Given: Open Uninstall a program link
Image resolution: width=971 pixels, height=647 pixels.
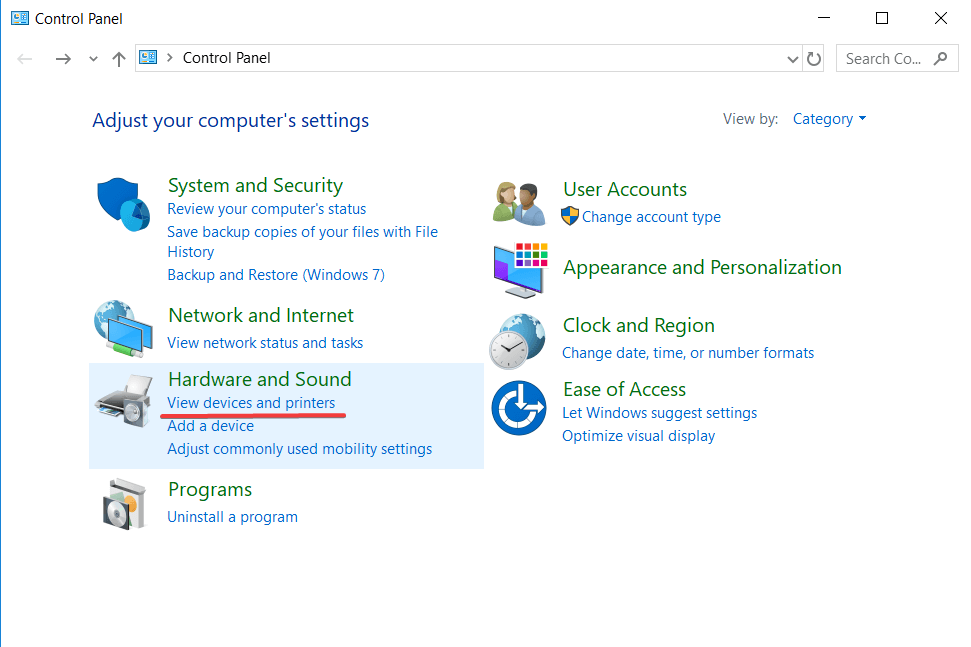Looking at the screenshot, I should pos(232,517).
